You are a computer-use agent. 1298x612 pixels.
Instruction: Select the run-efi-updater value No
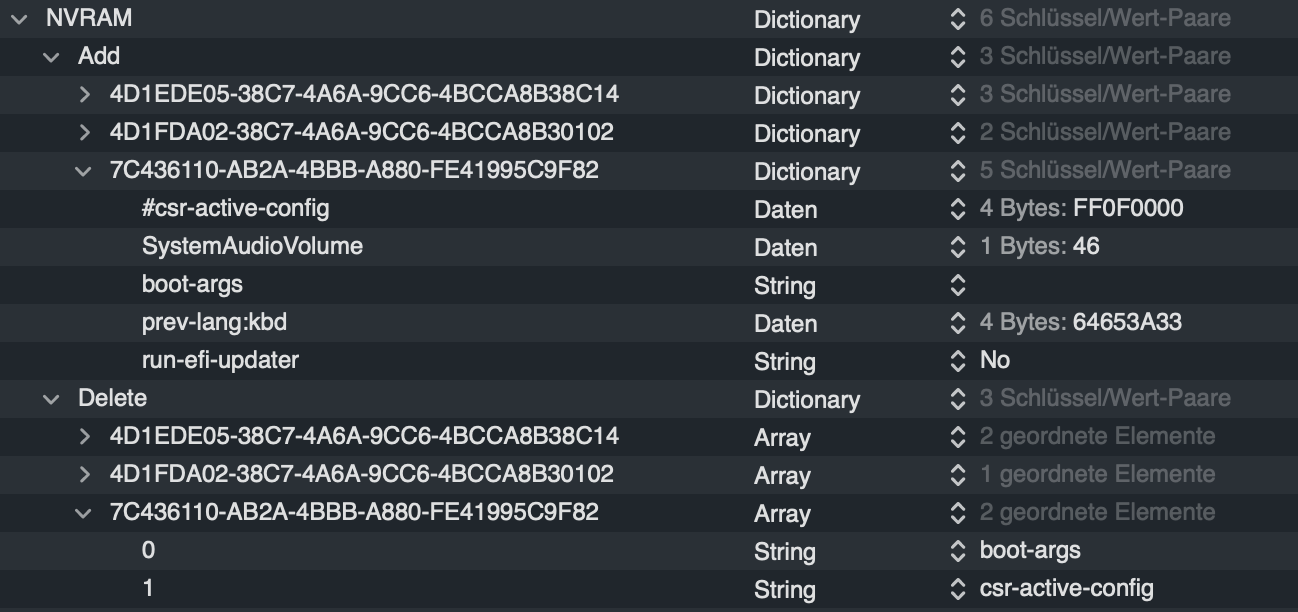point(995,360)
